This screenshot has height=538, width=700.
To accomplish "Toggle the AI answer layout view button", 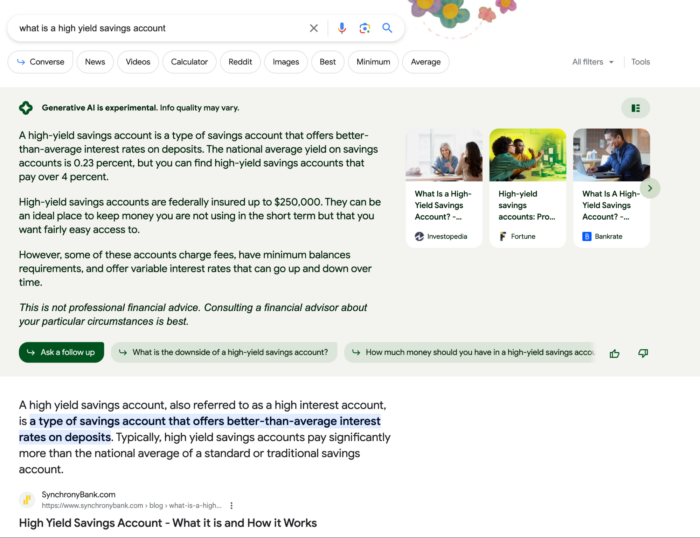I will coord(635,108).
